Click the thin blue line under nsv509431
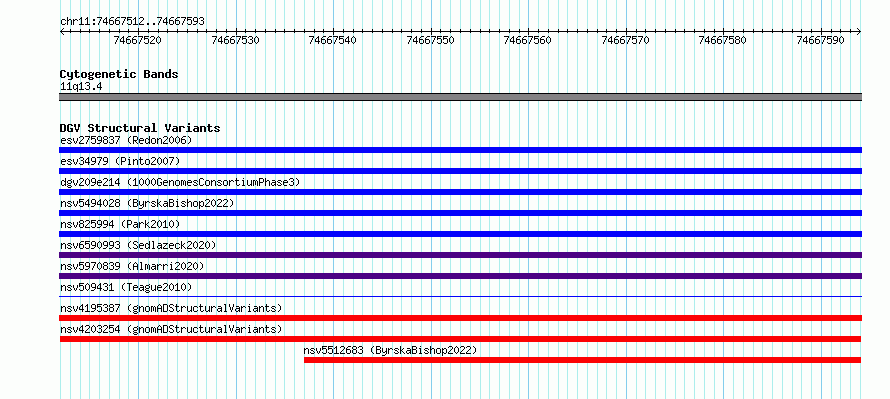The image size is (890, 399). coord(460,296)
